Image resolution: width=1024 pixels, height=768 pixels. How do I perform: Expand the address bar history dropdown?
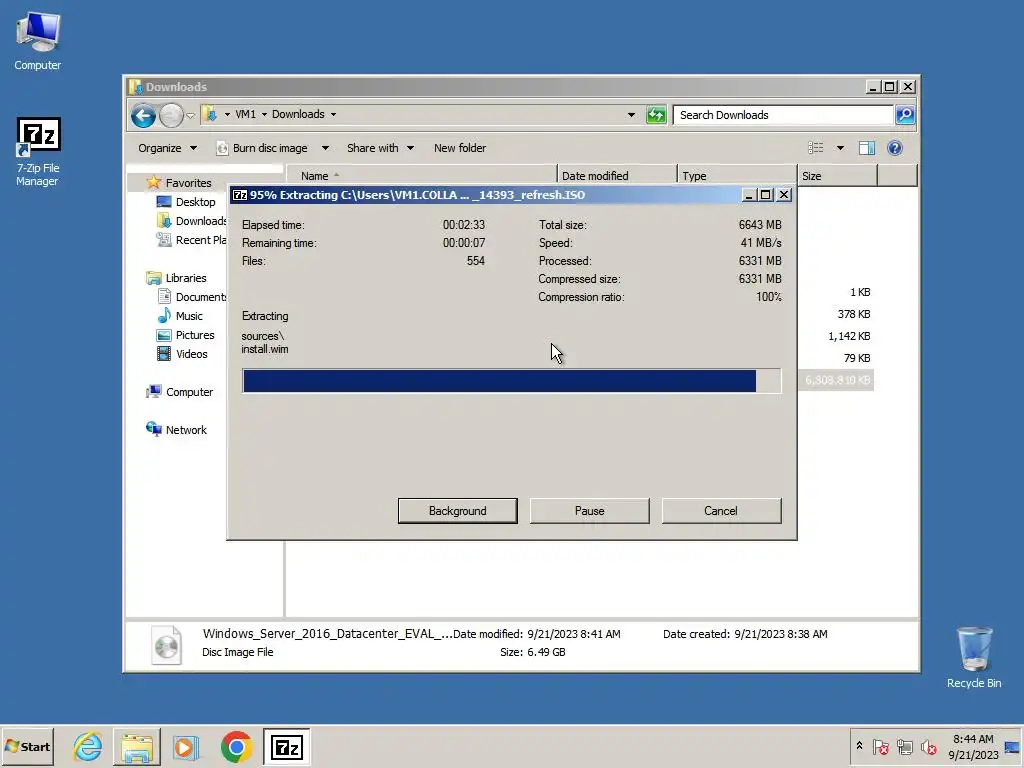tap(631, 115)
